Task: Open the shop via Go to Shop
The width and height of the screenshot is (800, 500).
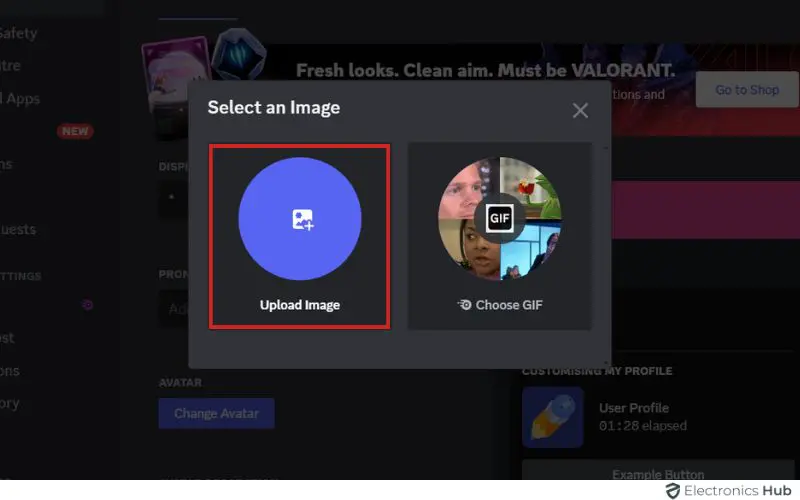Action: (747, 90)
